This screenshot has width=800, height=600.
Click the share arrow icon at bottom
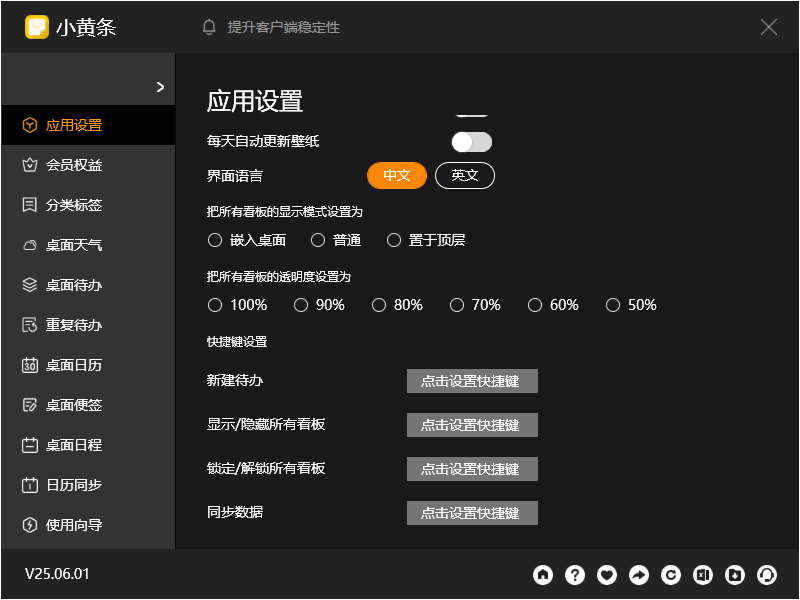(x=639, y=575)
